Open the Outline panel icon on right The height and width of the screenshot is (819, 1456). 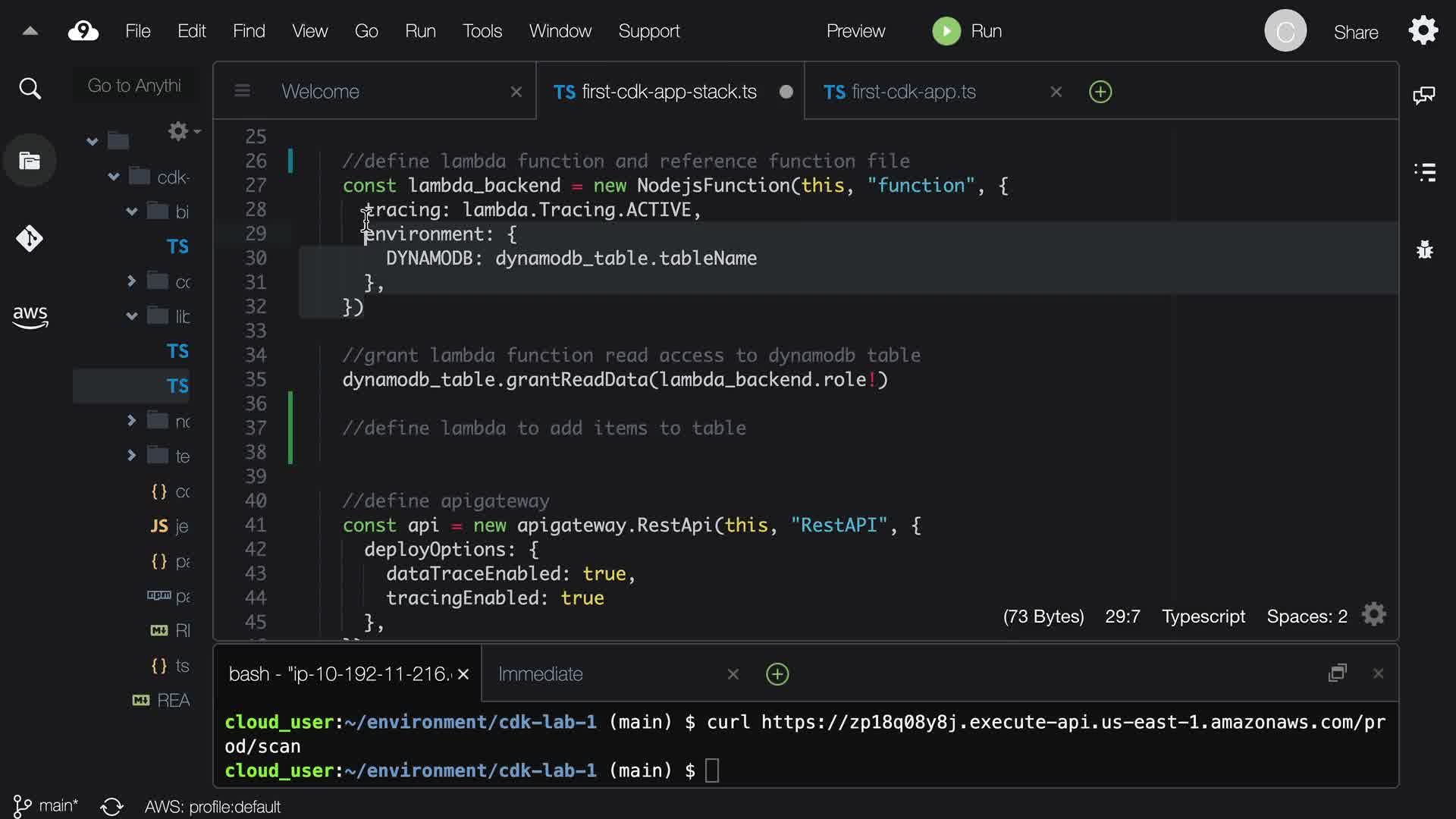(x=1424, y=172)
